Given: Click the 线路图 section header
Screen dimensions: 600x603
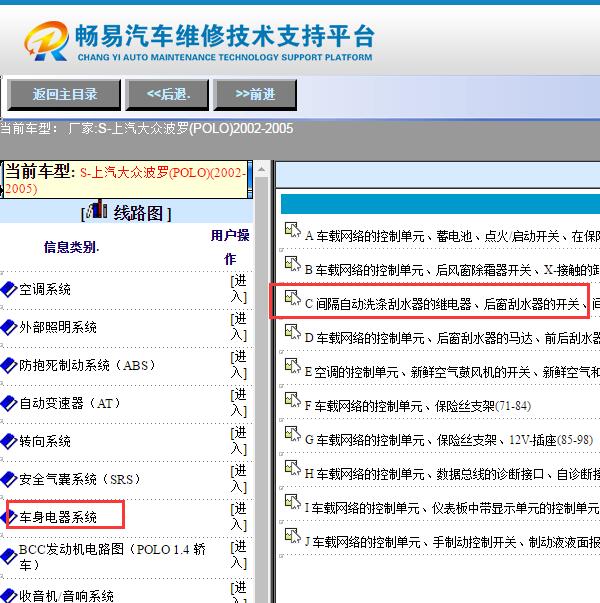Looking at the screenshot, I should pos(127,212).
